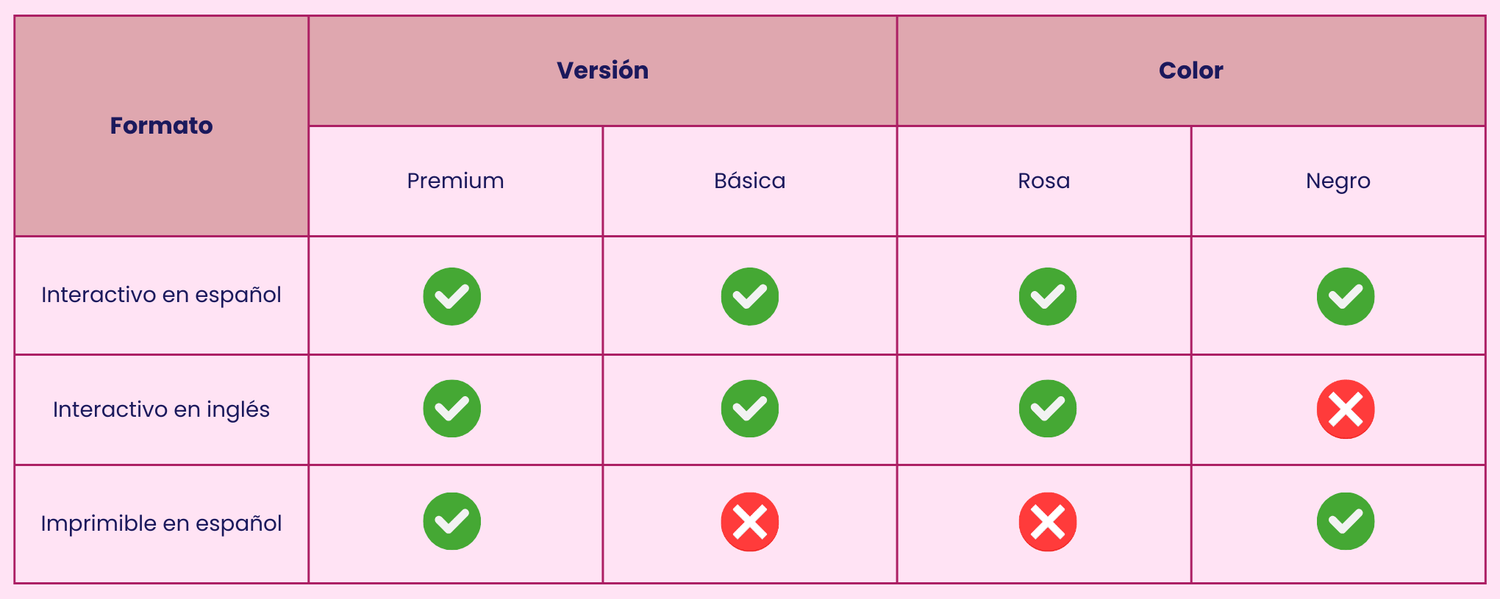Click the Premium column label
Screen dimensions: 1500x599
click(455, 181)
